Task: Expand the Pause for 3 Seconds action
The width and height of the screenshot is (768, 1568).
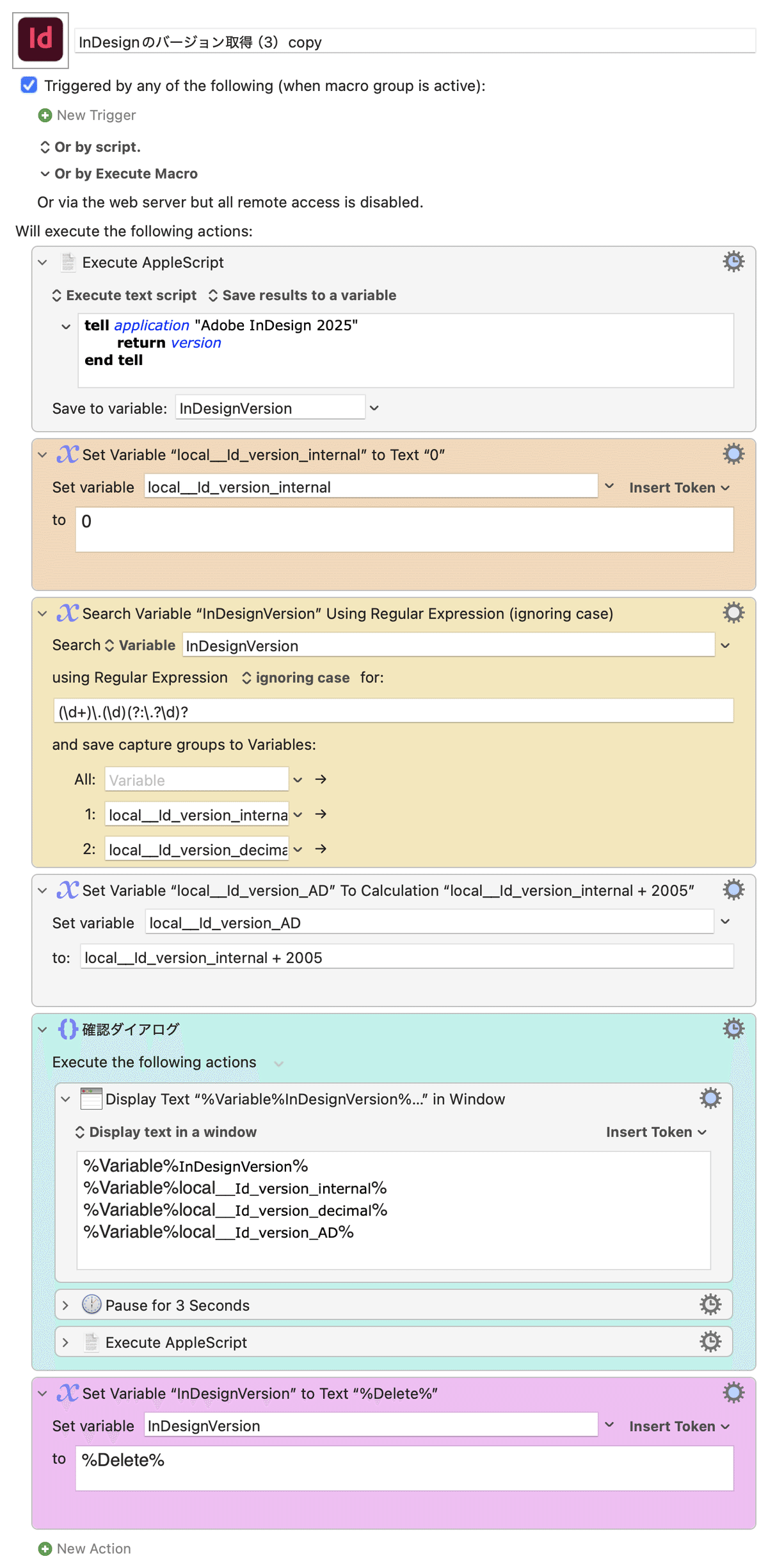Action: 65,1305
